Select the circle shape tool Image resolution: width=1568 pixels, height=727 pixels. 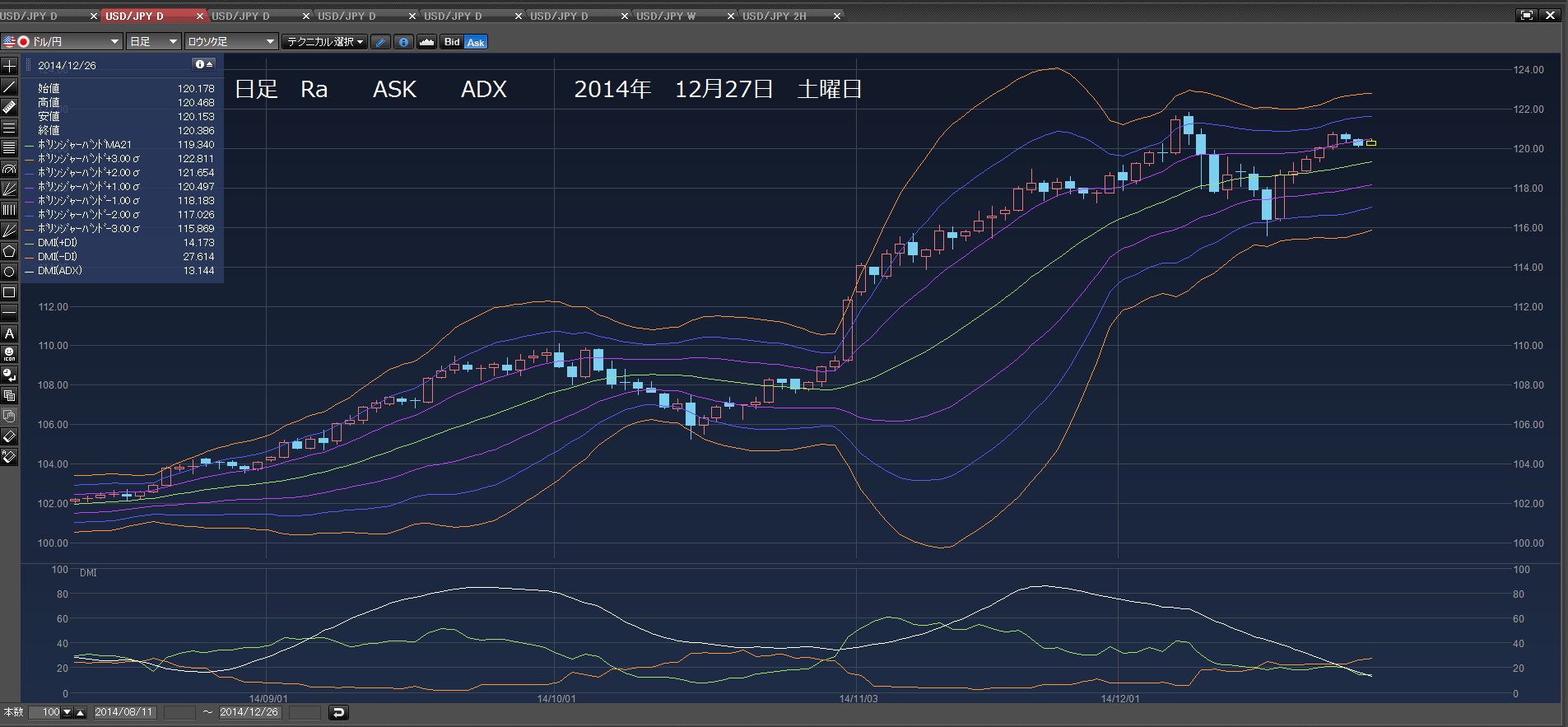point(9,272)
